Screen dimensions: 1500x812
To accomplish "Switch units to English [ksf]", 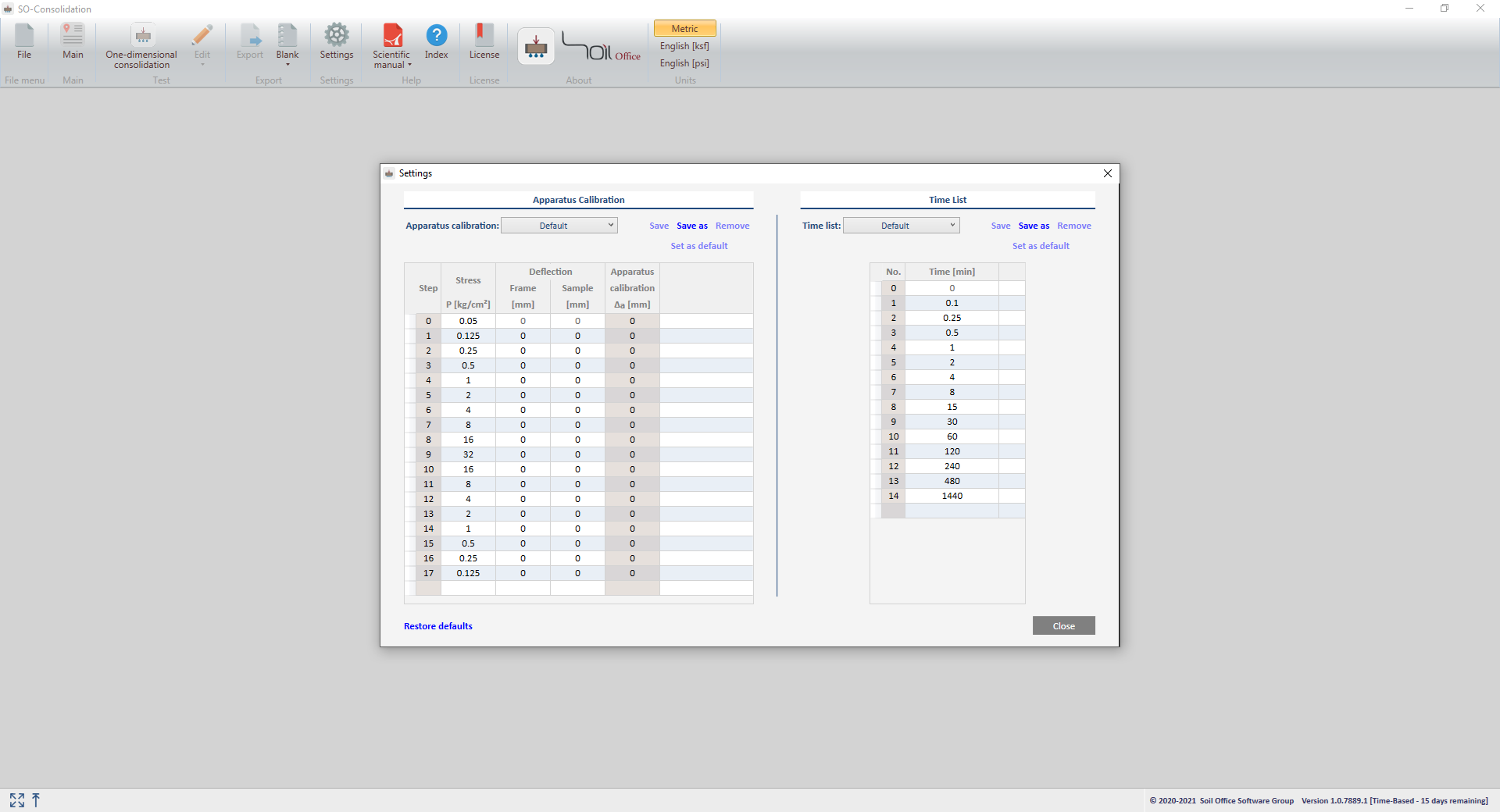I will tap(685, 46).
